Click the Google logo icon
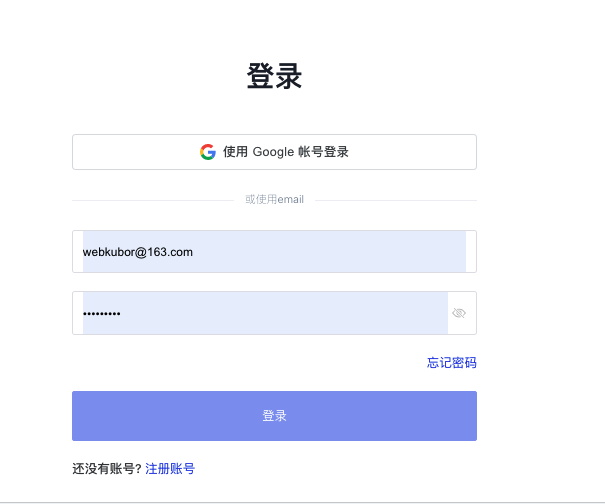 tap(208, 152)
